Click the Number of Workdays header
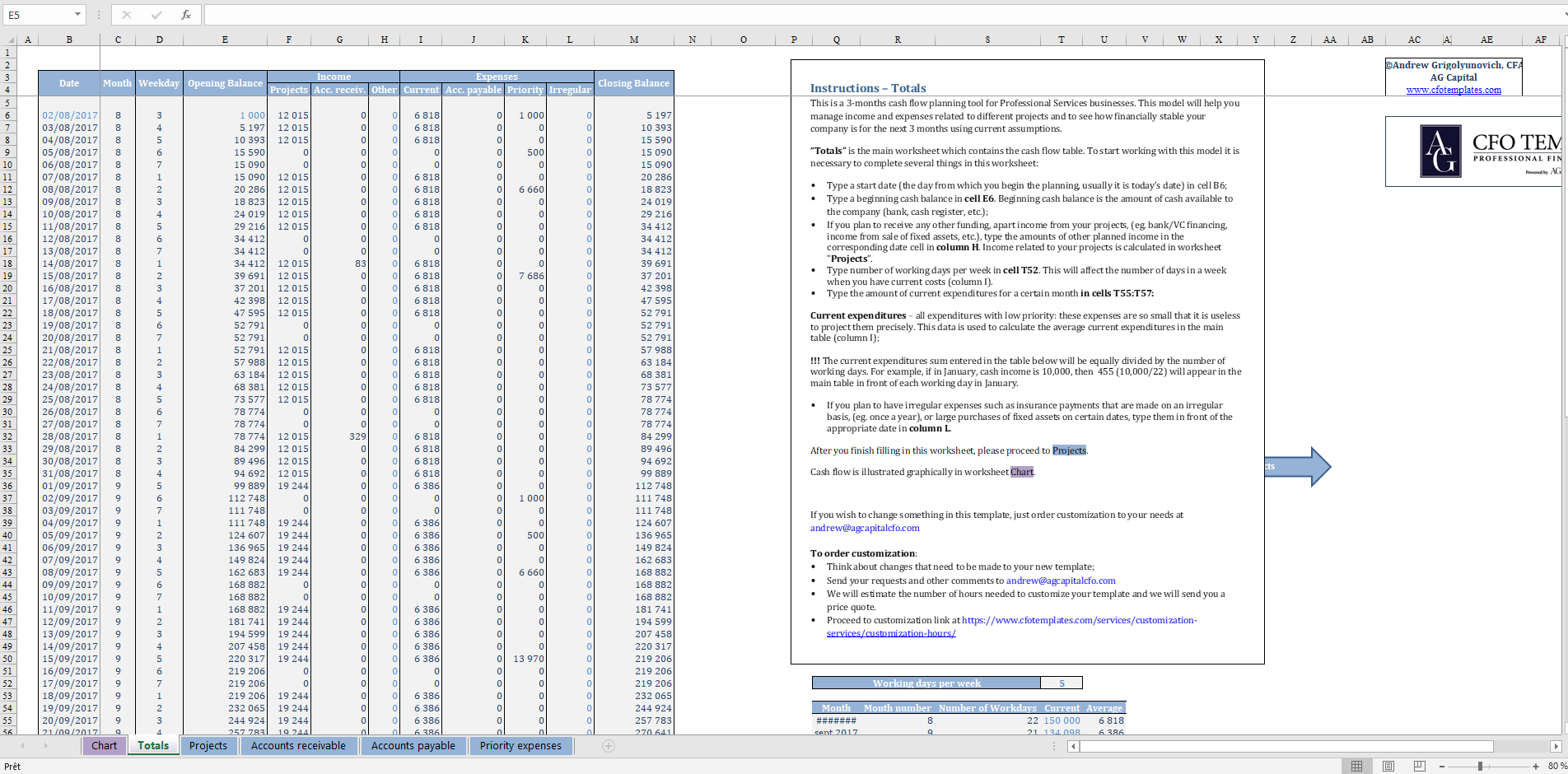 pos(987,708)
